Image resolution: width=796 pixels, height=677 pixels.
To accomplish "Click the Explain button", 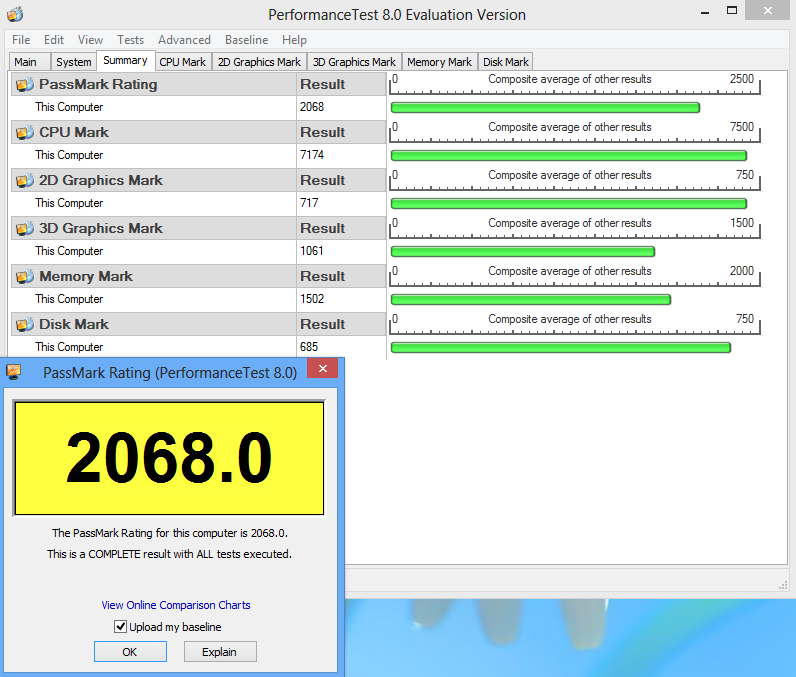I will (220, 652).
